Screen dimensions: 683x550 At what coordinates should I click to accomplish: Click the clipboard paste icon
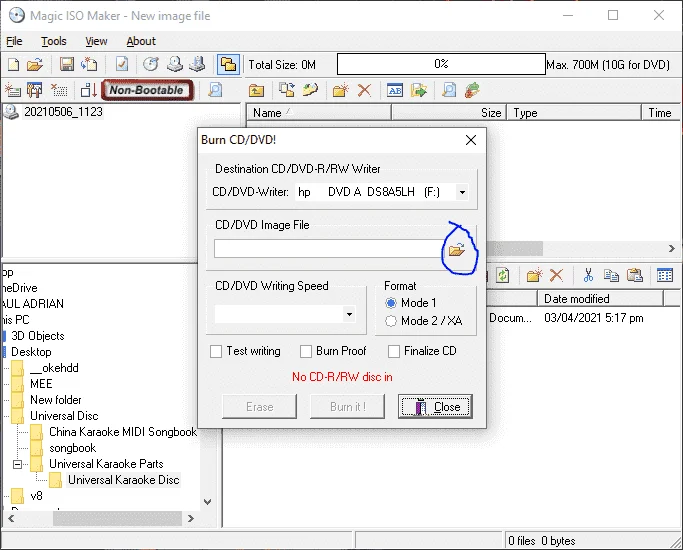pos(634,275)
